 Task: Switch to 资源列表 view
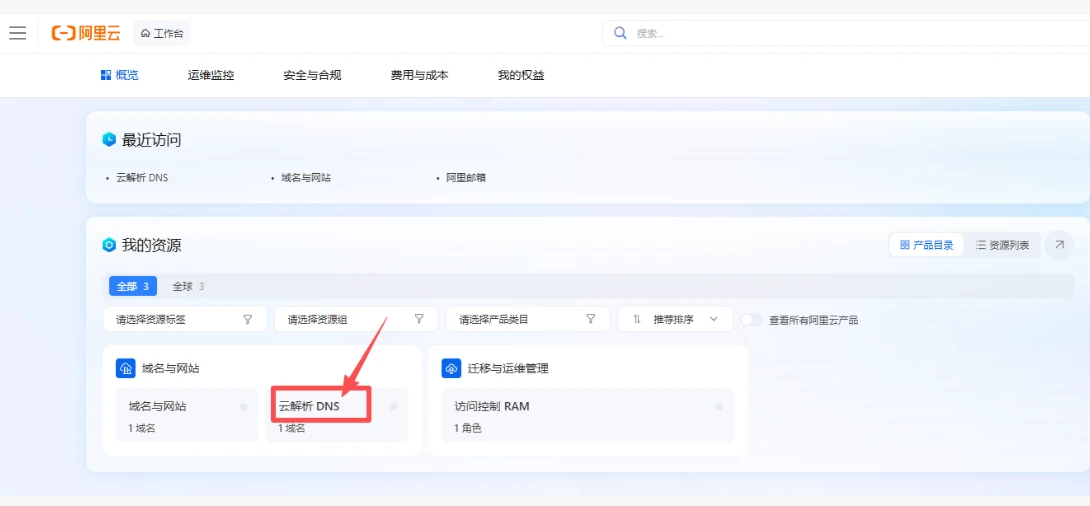(x=1002, y=245)
